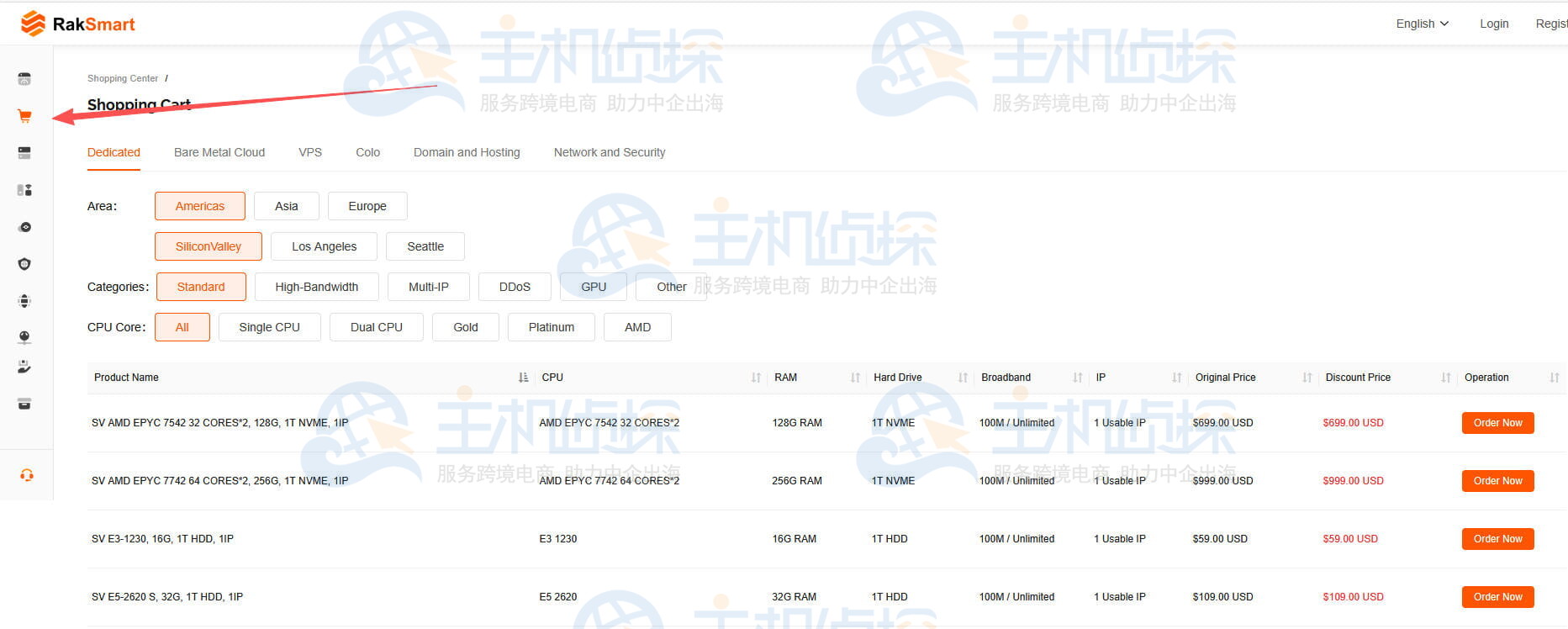Viewport: 1568px width, 629px height.
Task: Open the wireless device sidebar icon
Action: coord(24,190)
